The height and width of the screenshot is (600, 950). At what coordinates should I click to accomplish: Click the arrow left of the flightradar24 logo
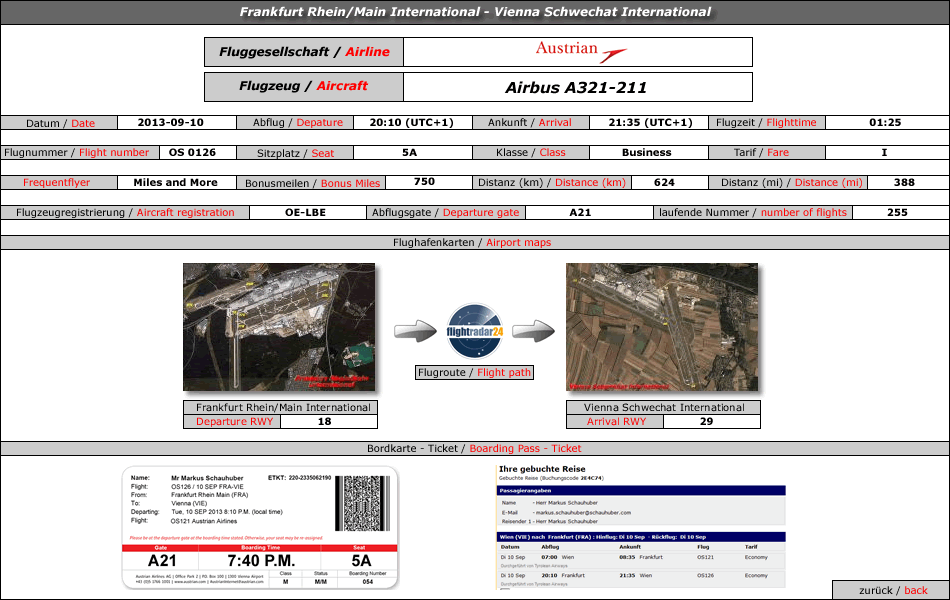pos(415,331)
